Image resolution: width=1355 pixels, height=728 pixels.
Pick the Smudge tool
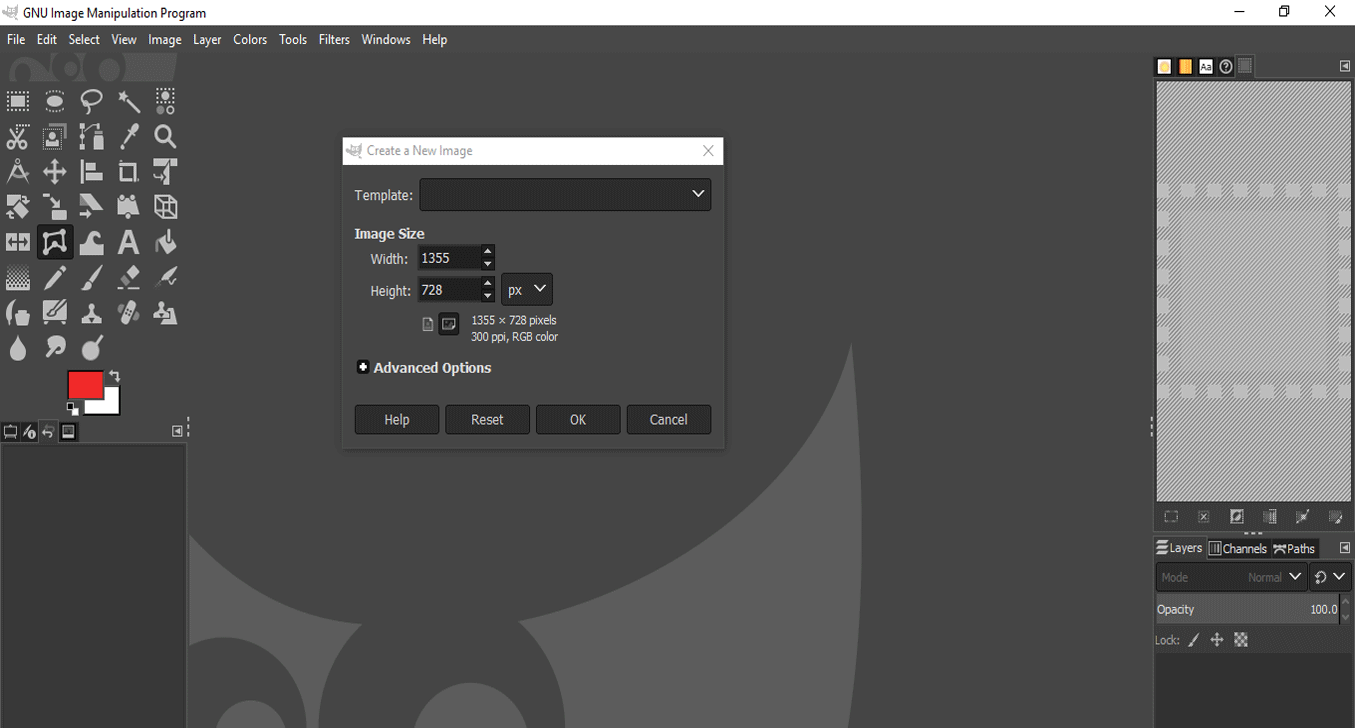click(55, 348)
